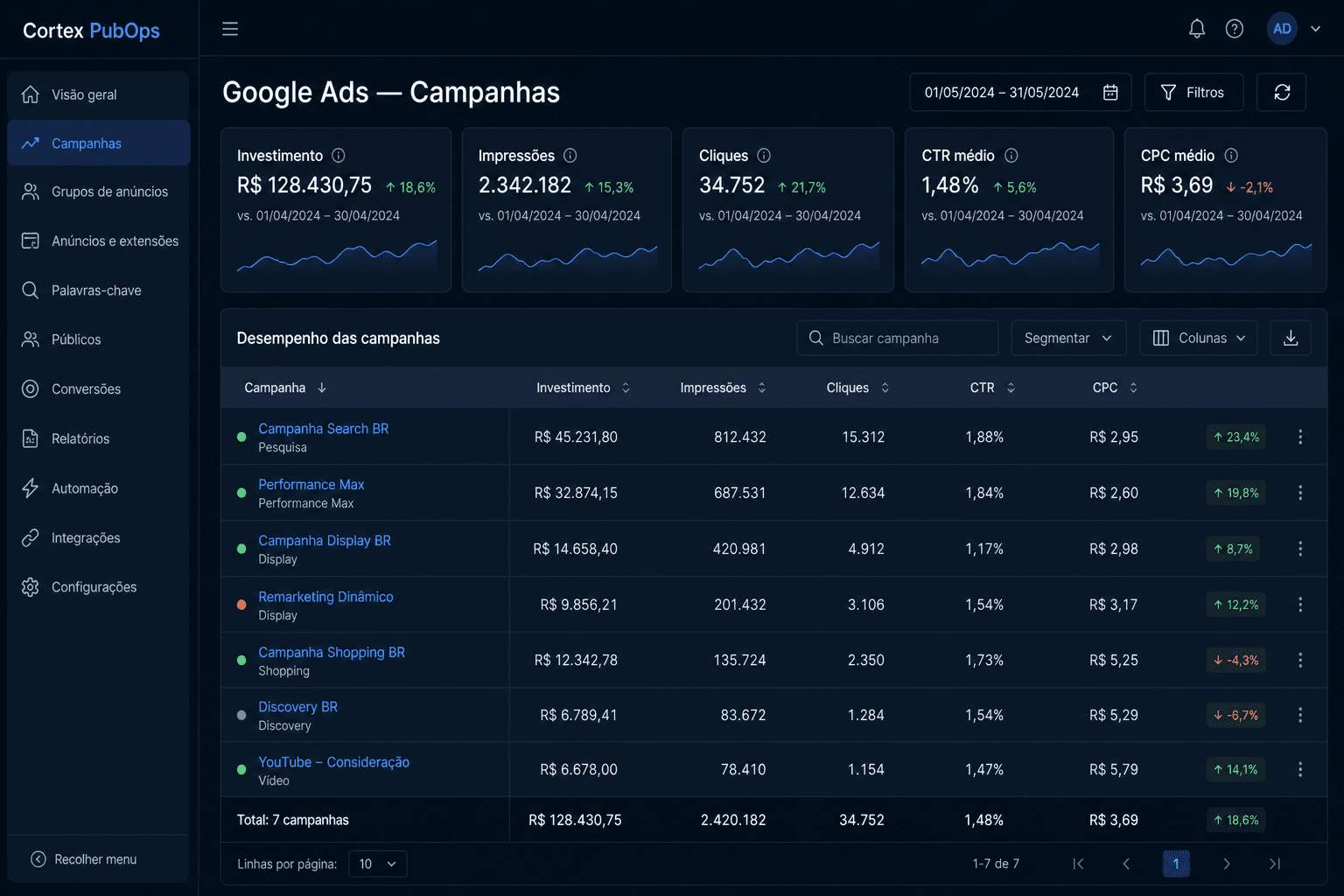Sort by CTR column
The image size is (1344, 896).
992,388
